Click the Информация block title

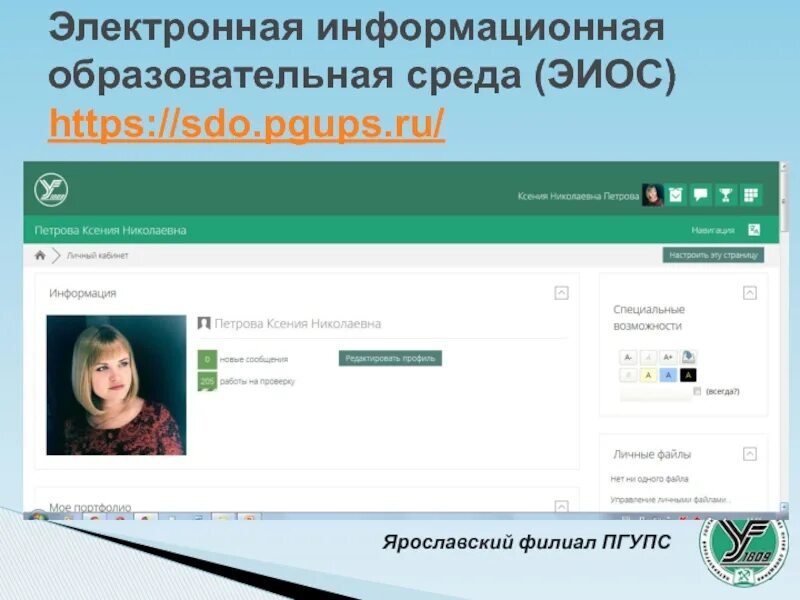tap(83, 293)
